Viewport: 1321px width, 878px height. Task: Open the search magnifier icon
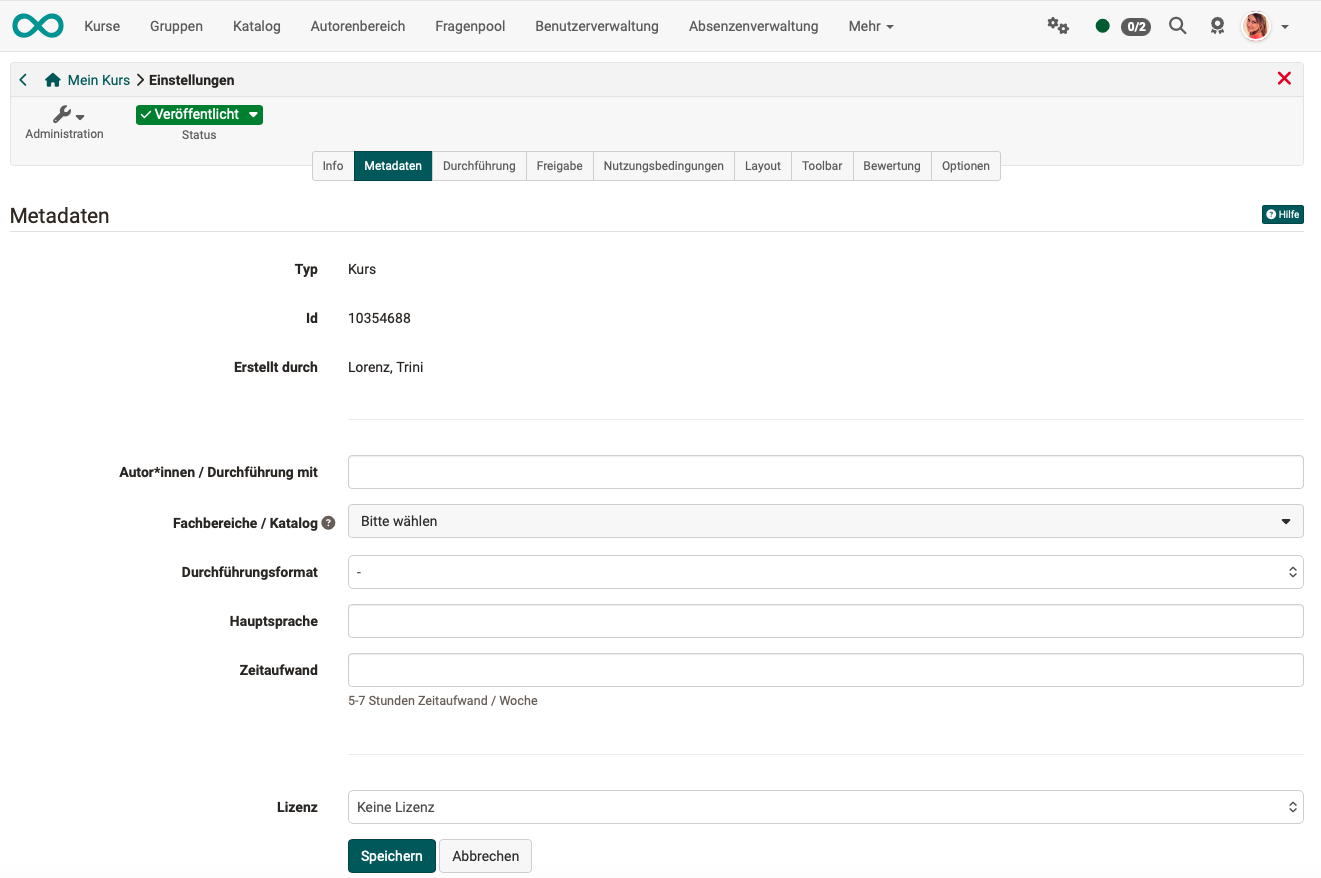click(x=1177, y=26)
